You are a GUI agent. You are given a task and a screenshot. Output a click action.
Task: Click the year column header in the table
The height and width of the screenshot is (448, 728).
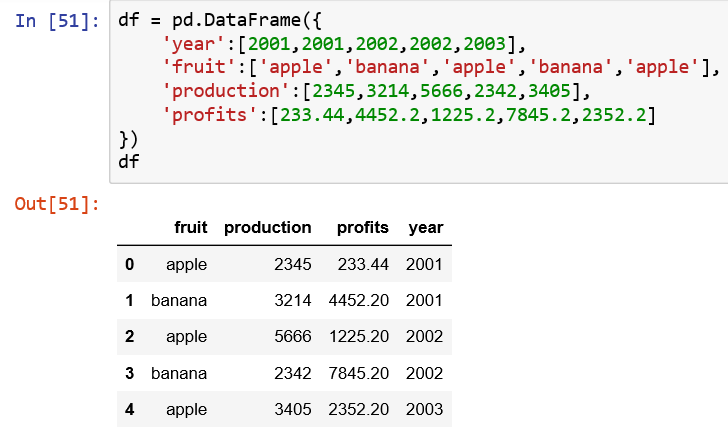tap(426, 228)
